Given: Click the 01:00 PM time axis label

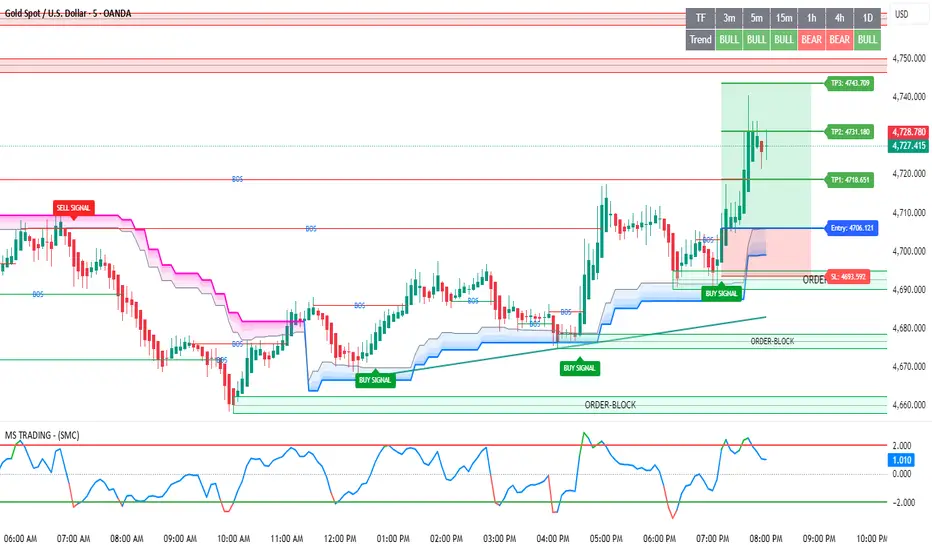Looking at the screenshot, I should pyautogui.click(x=393, y=539).
